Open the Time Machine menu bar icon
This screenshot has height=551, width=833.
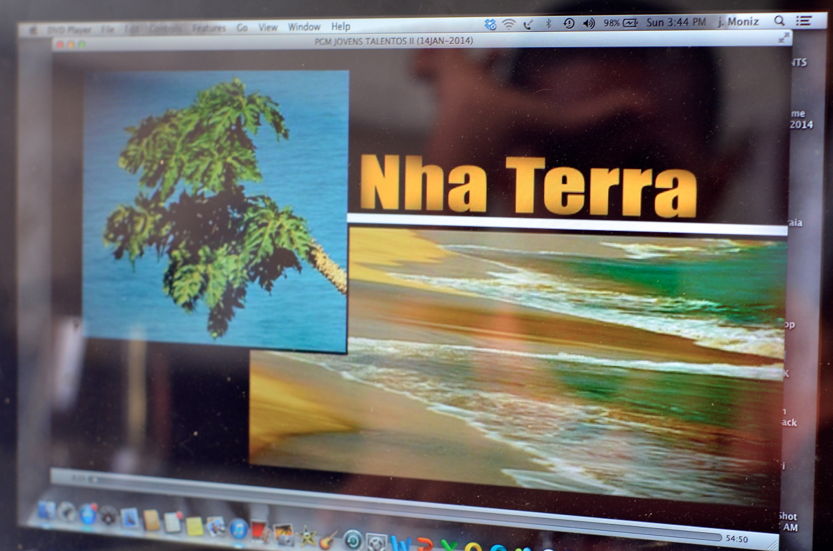tap(568, 23)
